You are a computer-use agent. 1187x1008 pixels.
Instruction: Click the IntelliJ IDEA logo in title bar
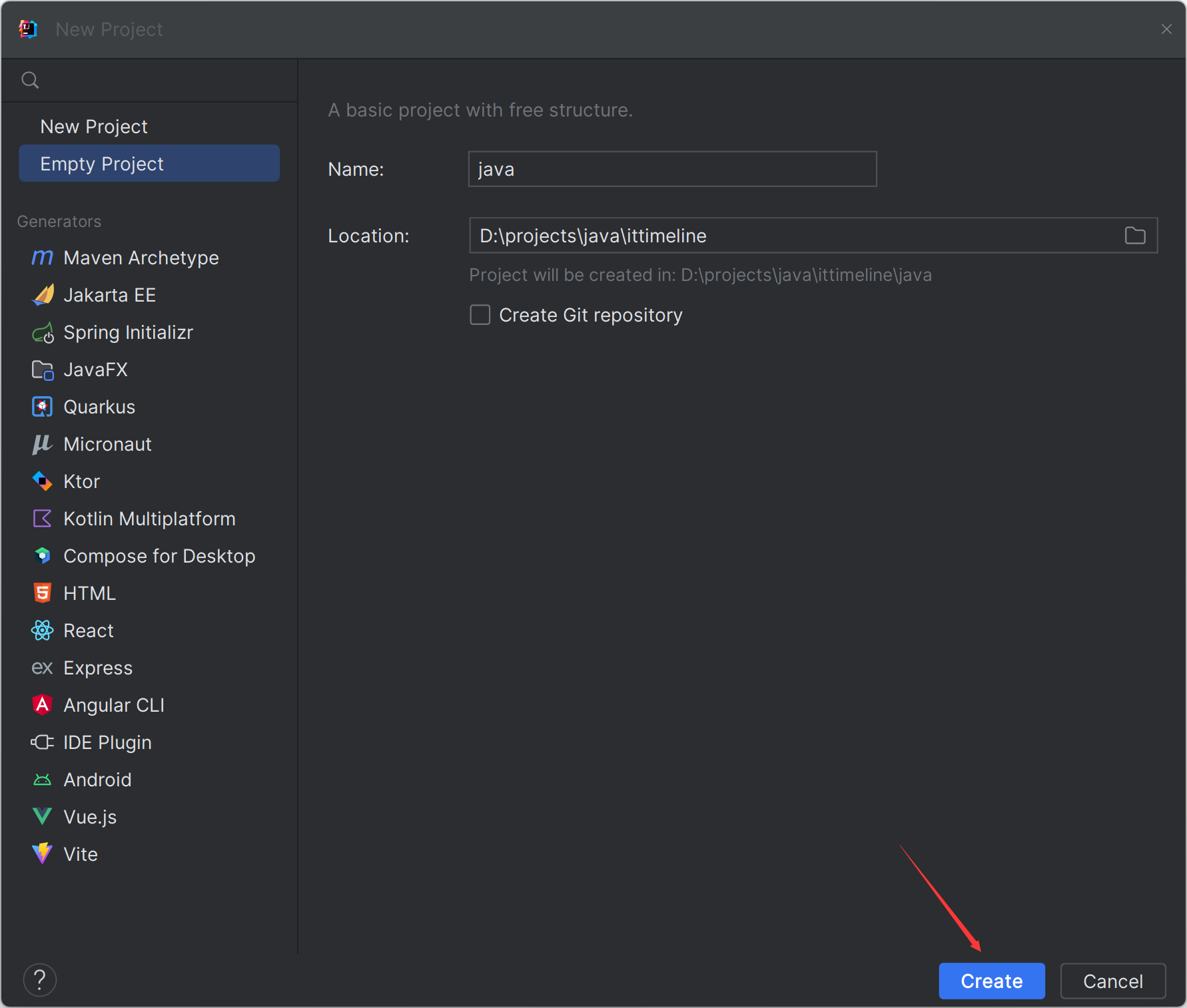coord(28,29)
